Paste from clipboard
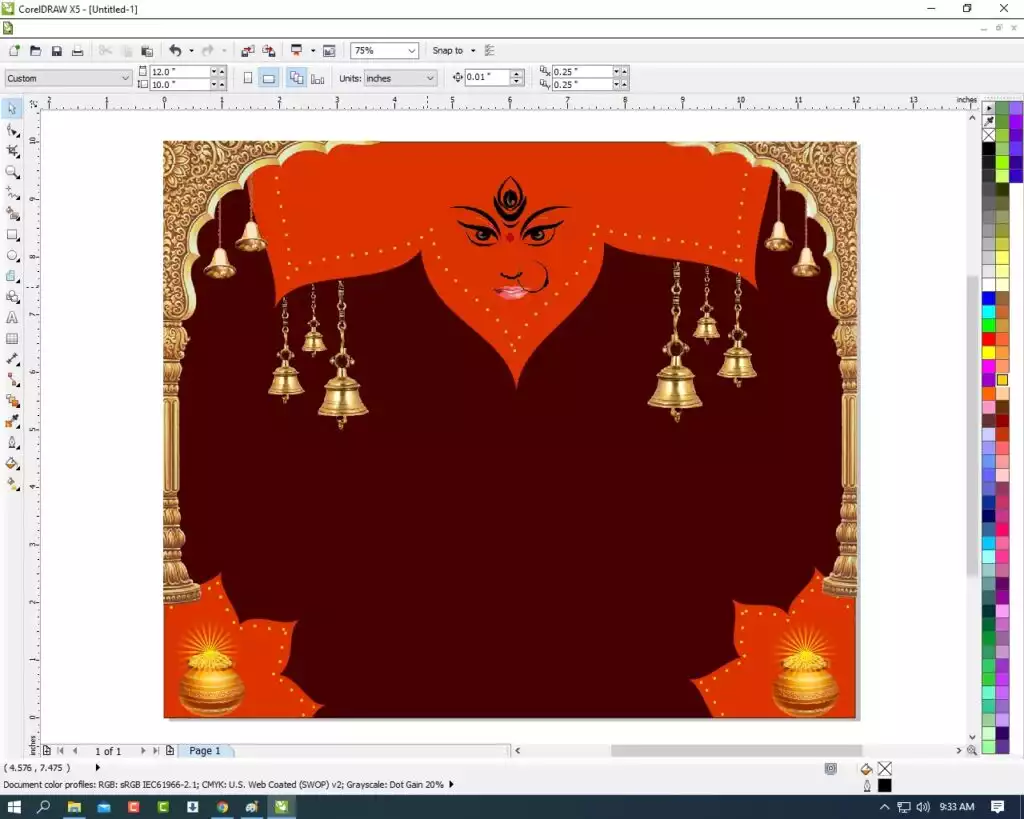 [148, 51]
